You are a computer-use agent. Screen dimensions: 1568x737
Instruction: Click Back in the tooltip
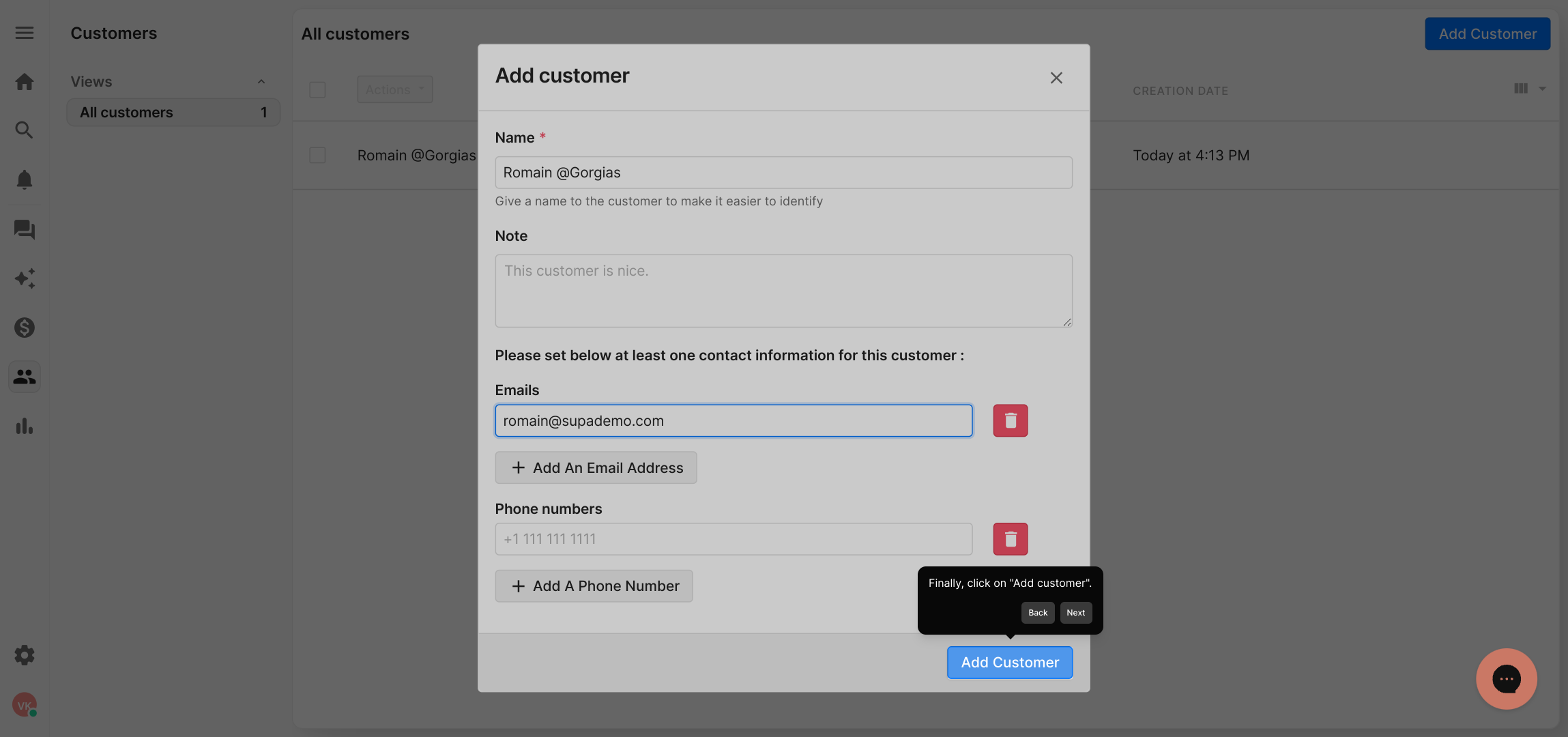[1038, 613]
